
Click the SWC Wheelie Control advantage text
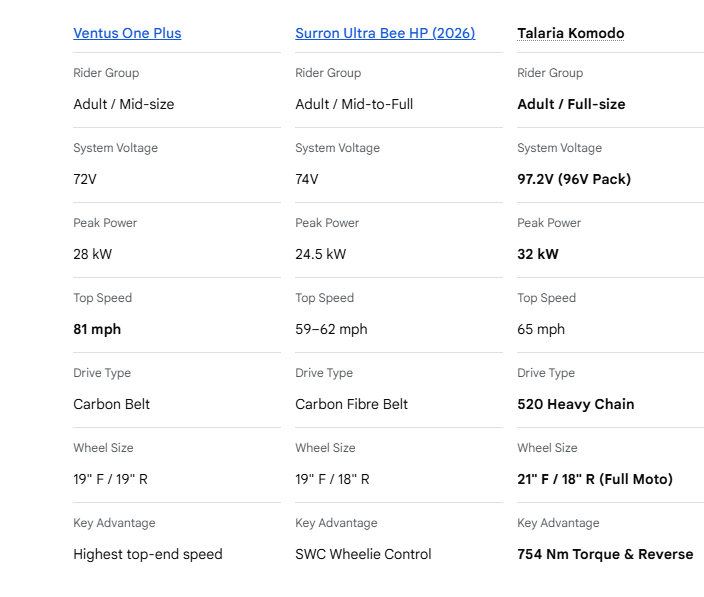point(363,554)
